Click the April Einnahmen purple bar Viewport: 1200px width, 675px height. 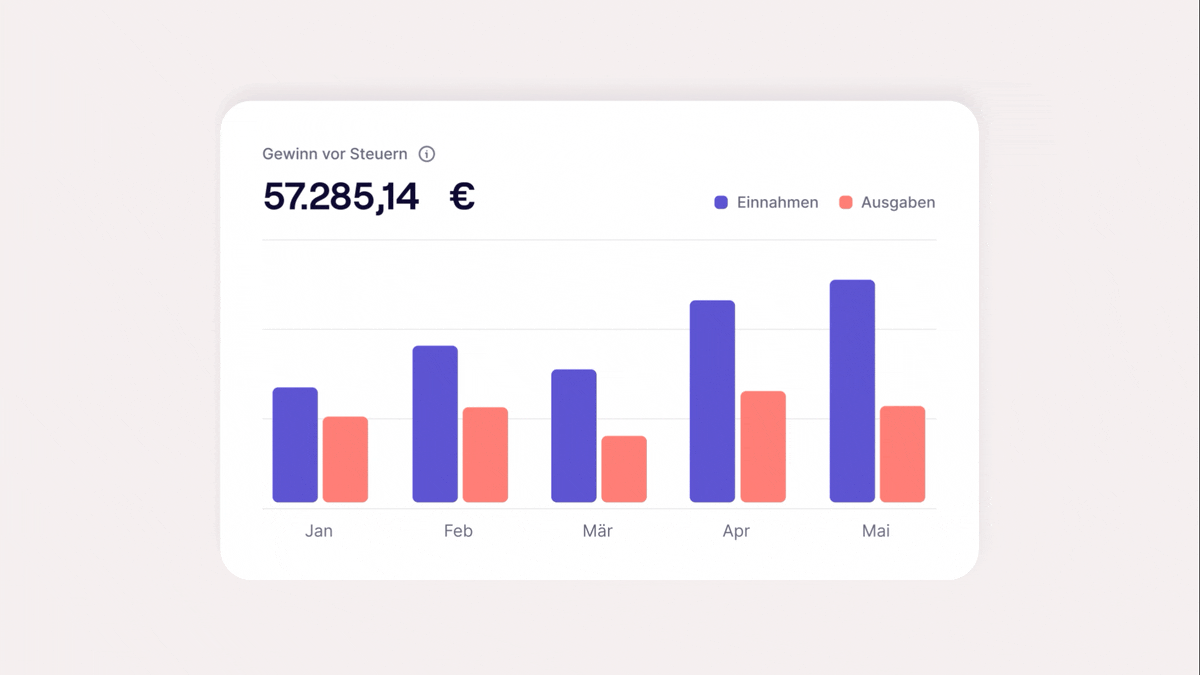click(712, 401)
